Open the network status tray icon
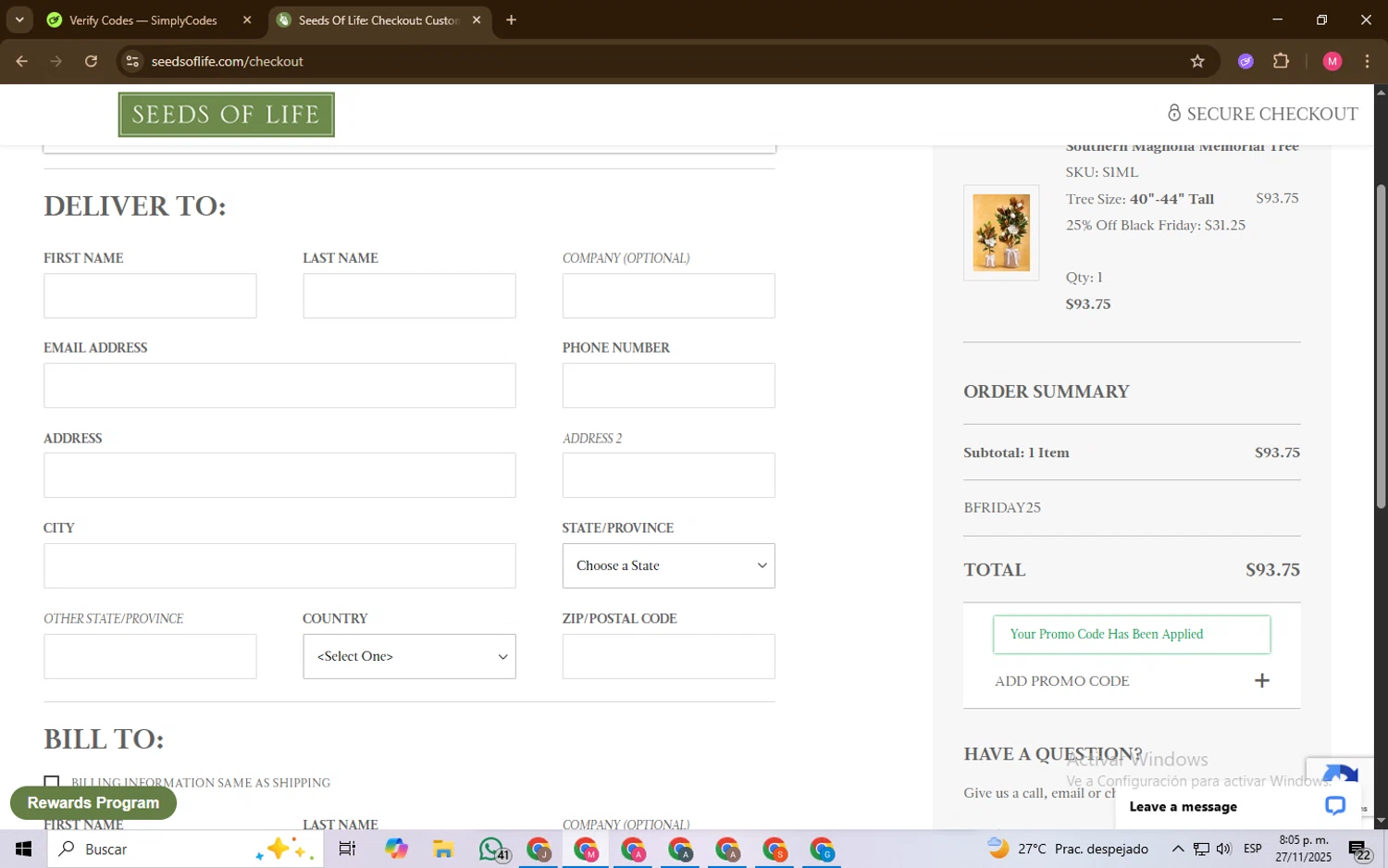Image resolution: width=1388 pixels, height=868 pixels. tap(1201, 849)
